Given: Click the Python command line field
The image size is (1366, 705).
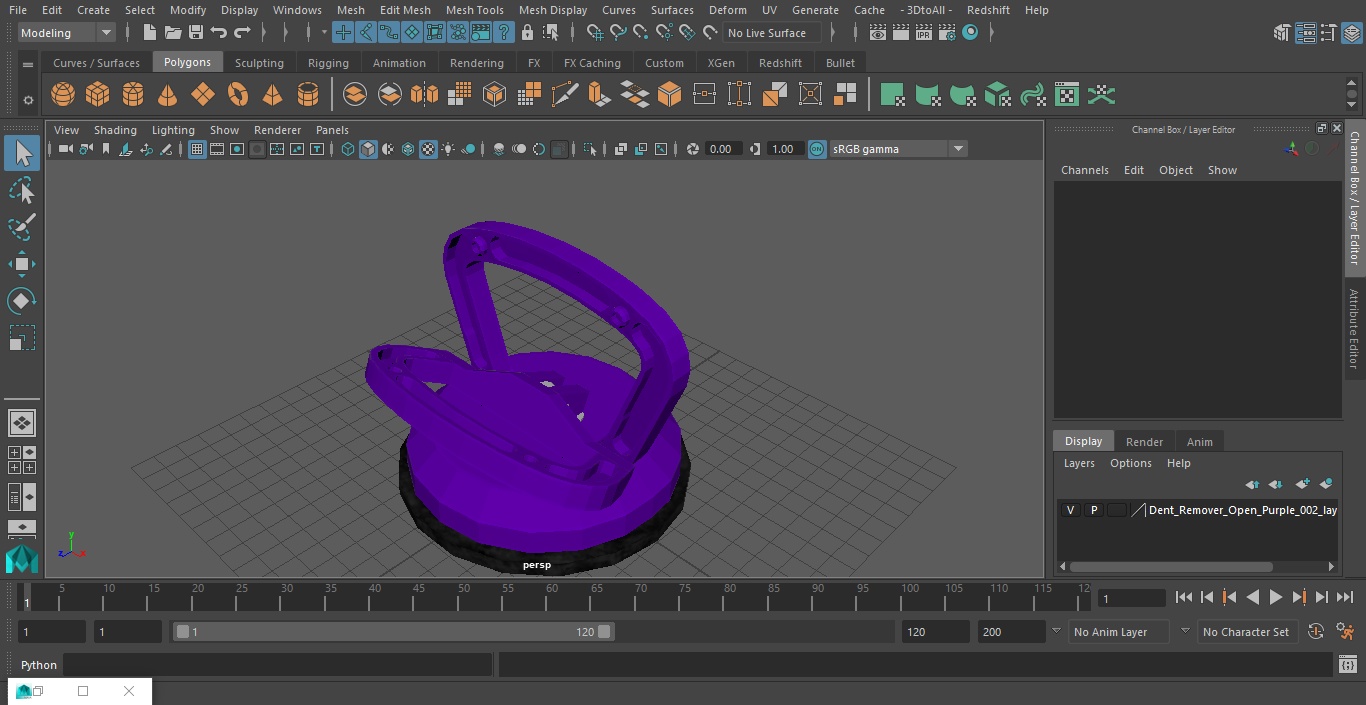Looking at the screenshot, I should pos(278,665).
